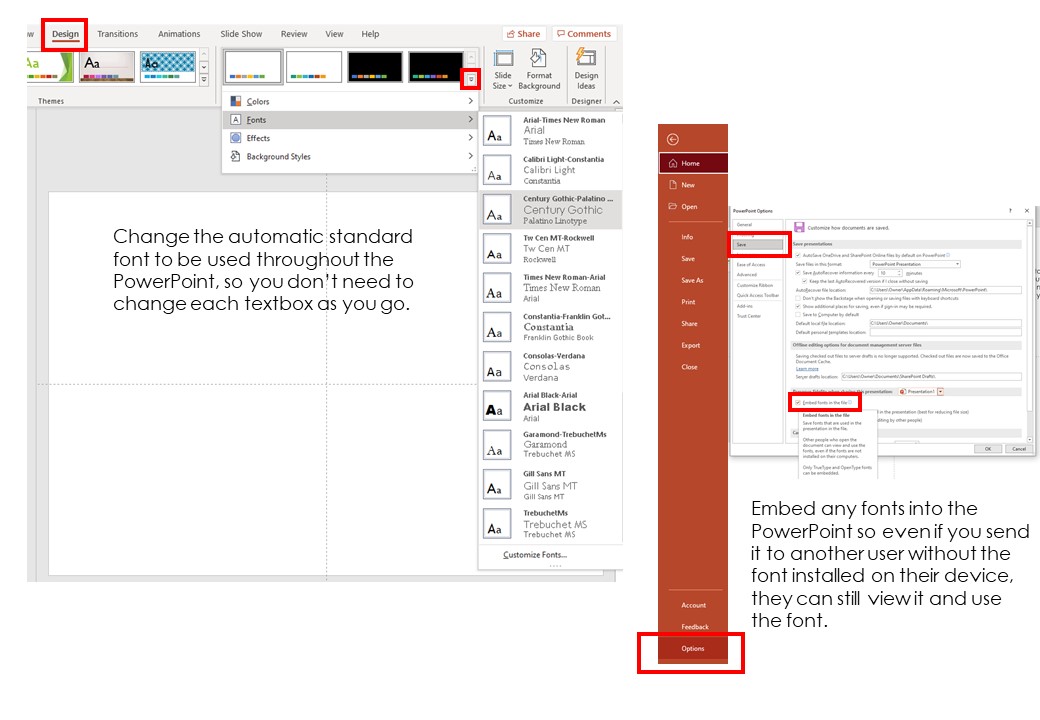Switch to the Transitions tab
The height and width of the screenshot is (720, 1040).
click(117, 34)
